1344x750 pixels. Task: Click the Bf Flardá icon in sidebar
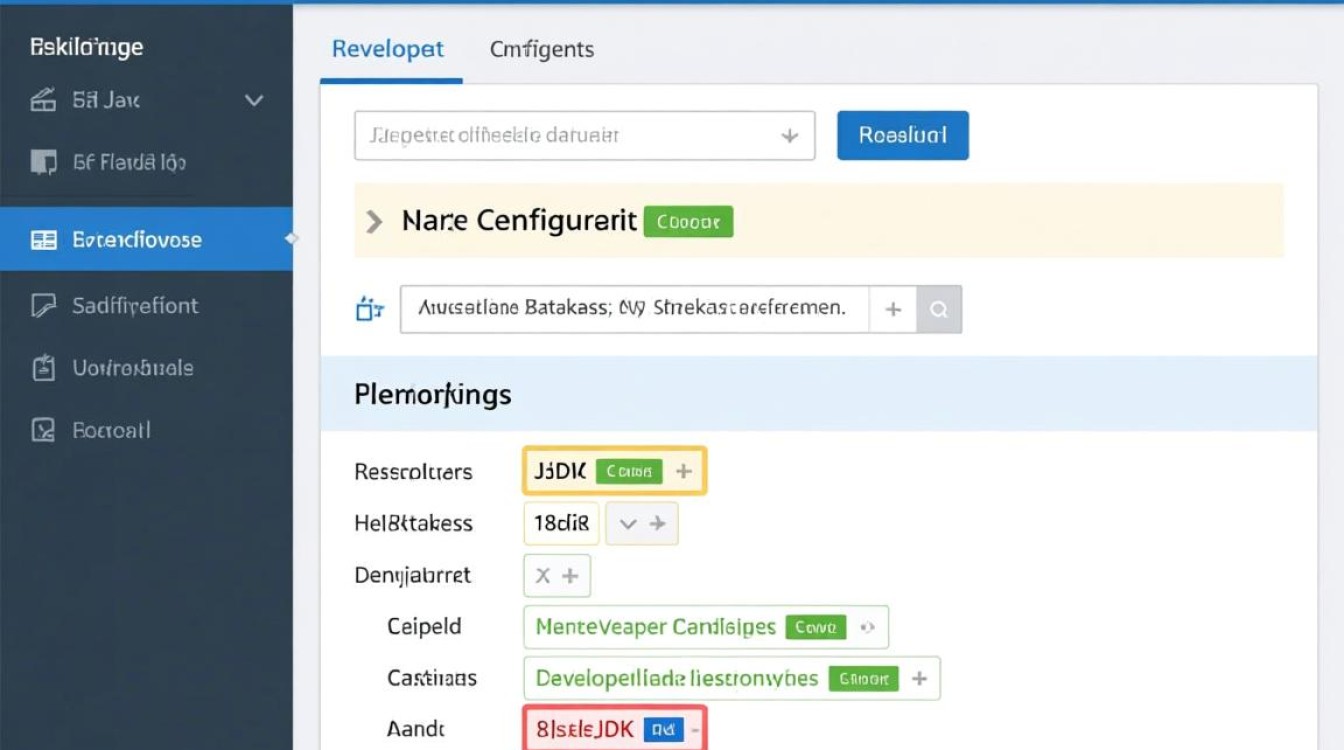pyautogui.click(x=43, y=162)
